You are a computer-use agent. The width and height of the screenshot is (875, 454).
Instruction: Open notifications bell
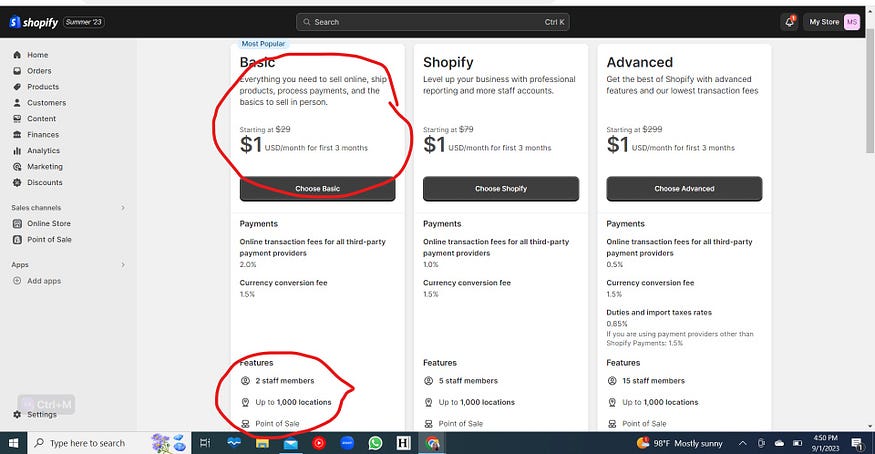(789, 22)
